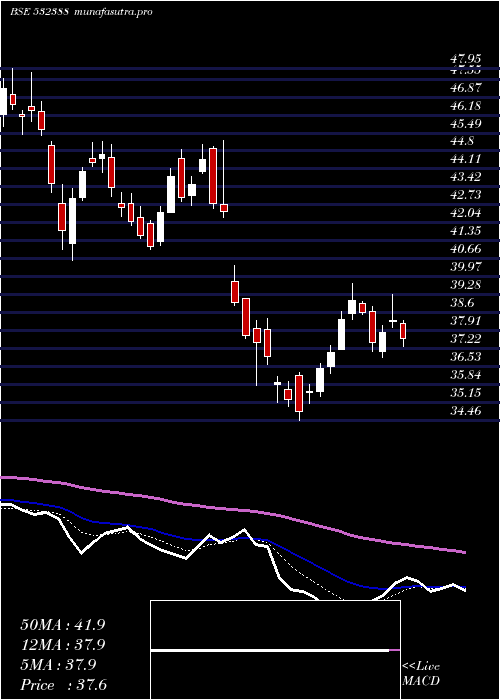
Task: Click the 45.49 price axis label
Action: click(x=466, y=124)
